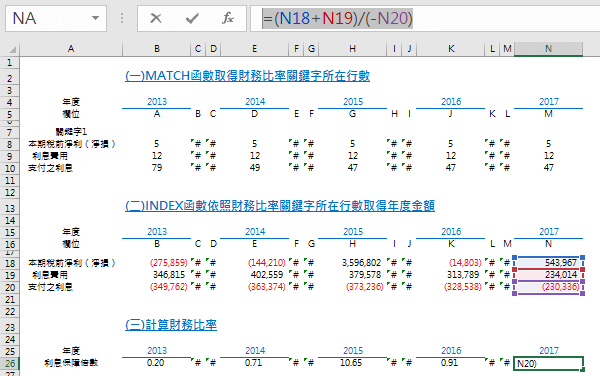Click the 0.20 ratio cell in row 26
The height and width of the screenshot is (376, 600).
point(157,363)
